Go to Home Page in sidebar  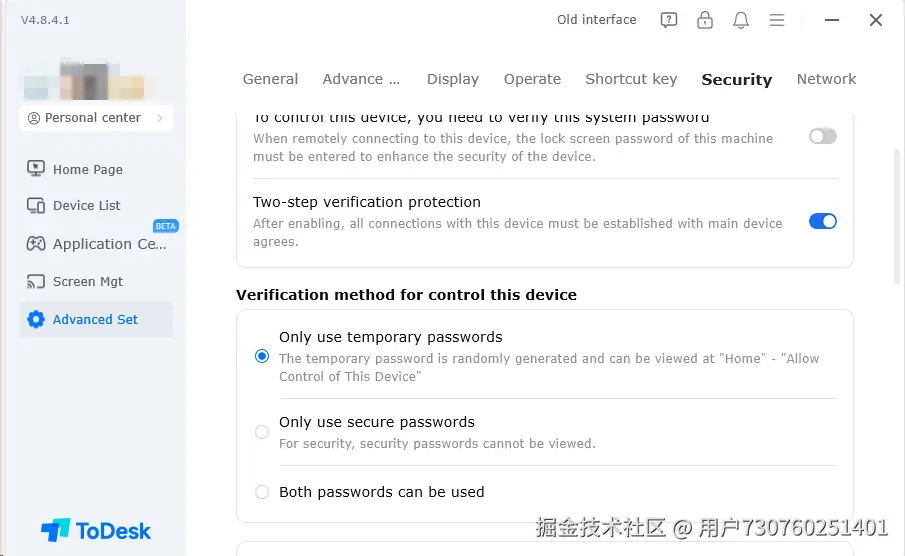[87, 169]
